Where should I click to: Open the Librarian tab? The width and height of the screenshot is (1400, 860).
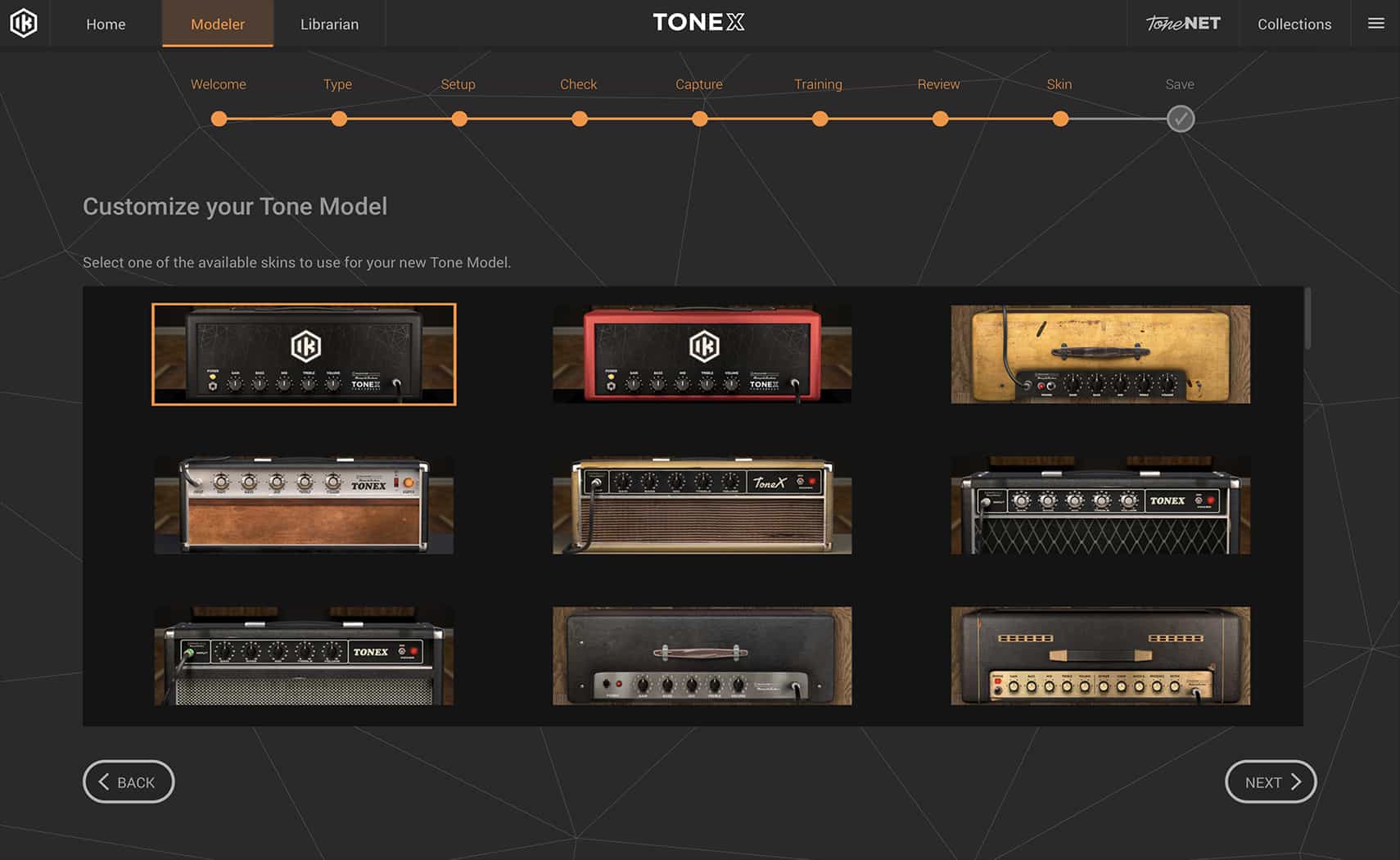pos(329,24)
